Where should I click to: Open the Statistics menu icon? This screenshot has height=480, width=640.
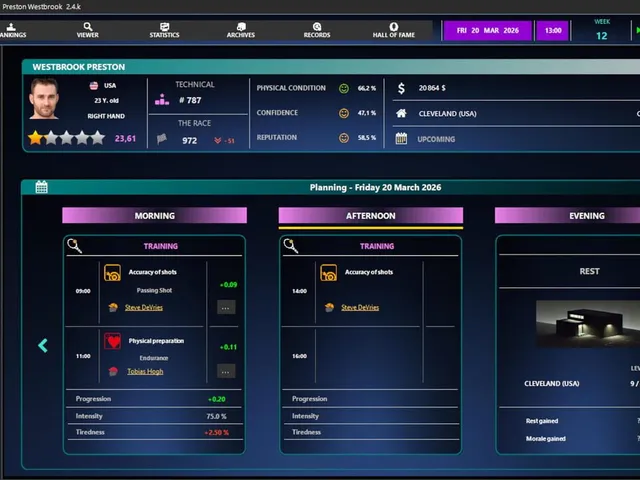[164, 27]
